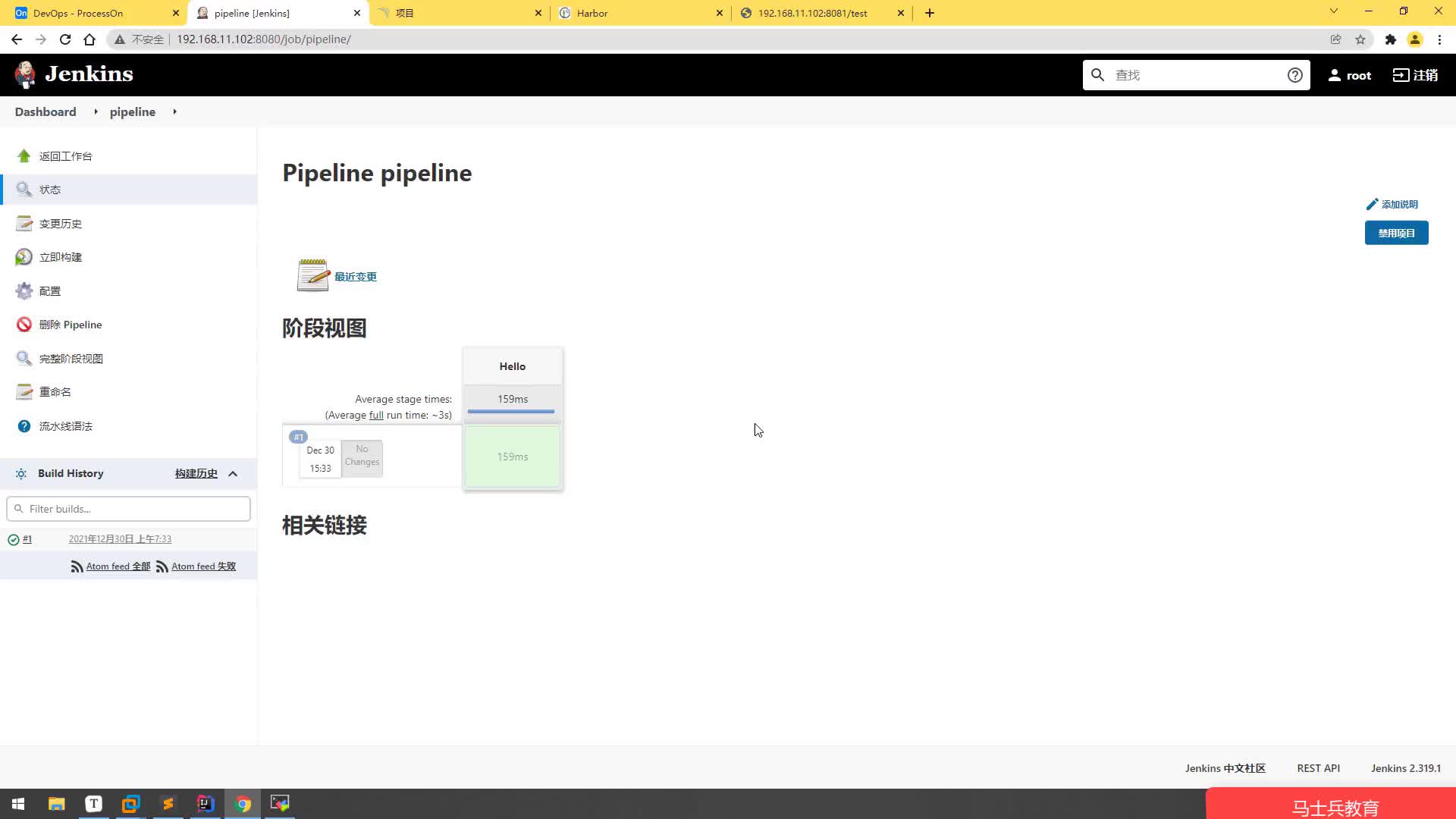Click the 重命名 rename icon
This screenshot has width=1456, height=819.
[24, 392]
